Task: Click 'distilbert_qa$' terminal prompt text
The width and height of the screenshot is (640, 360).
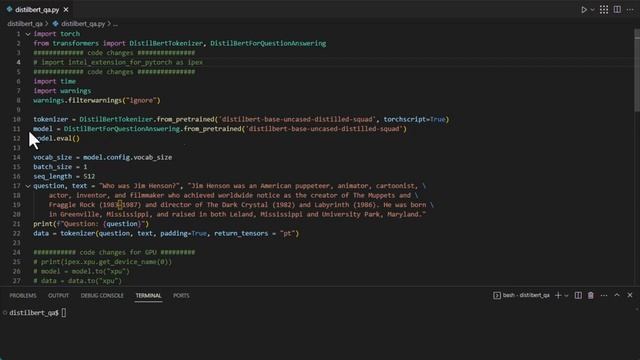Action: tap(34, 313)
